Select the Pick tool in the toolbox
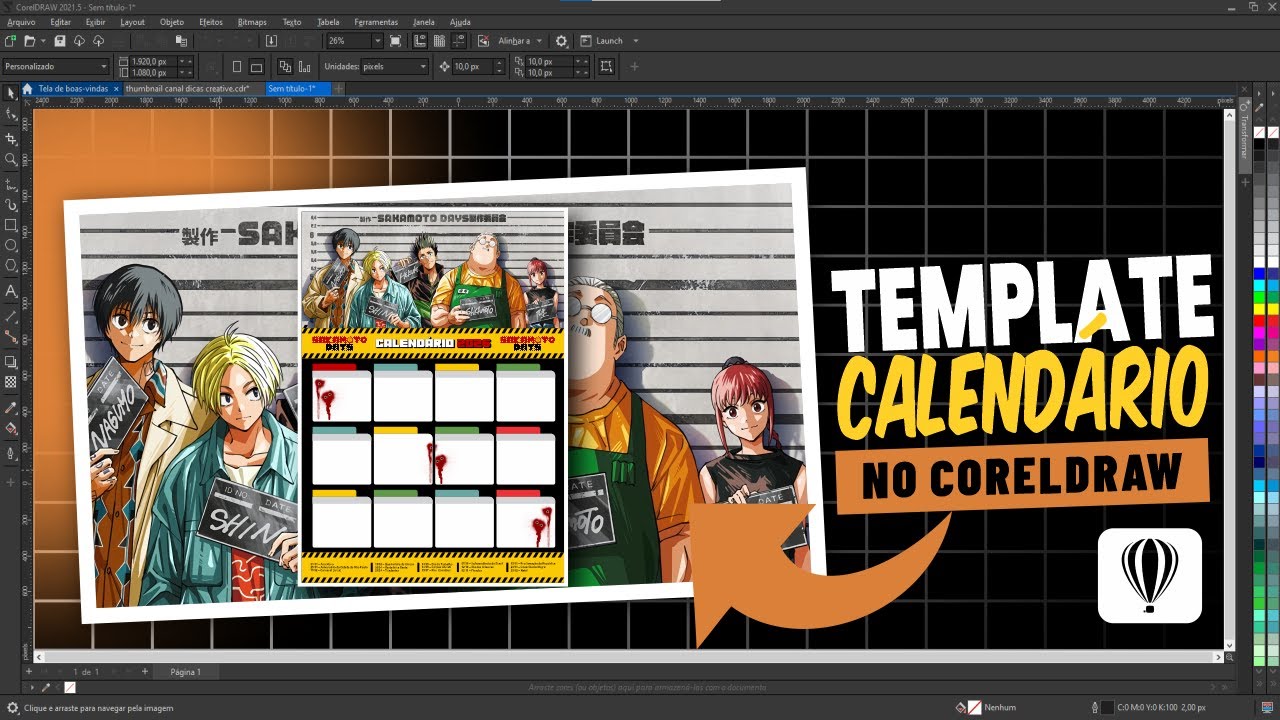Viewport: 1280px width, 720px height. pos(11,92)
